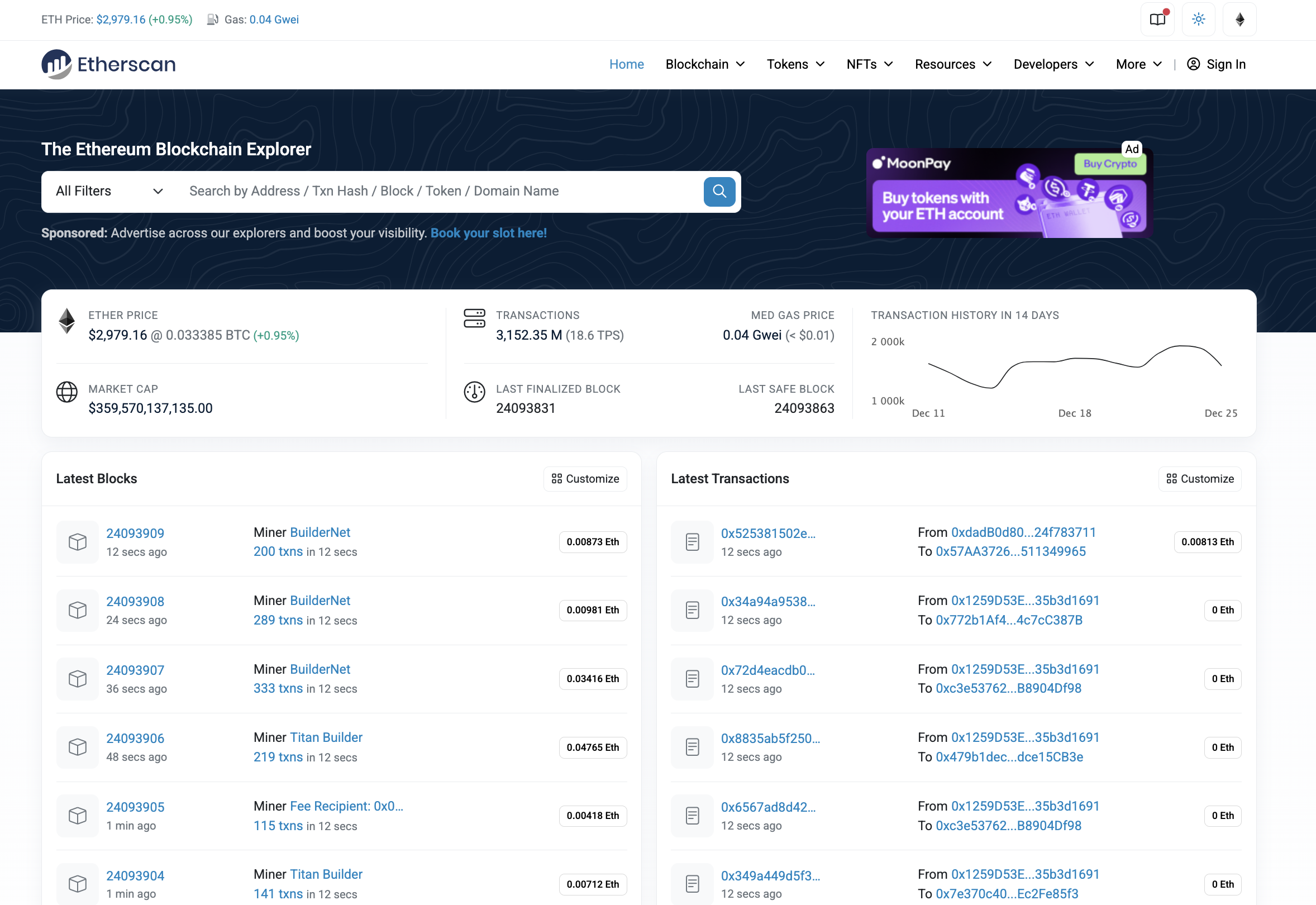
Task: Click the Etherscan logo
Action: pyautogui.click(x=108, y=64)
